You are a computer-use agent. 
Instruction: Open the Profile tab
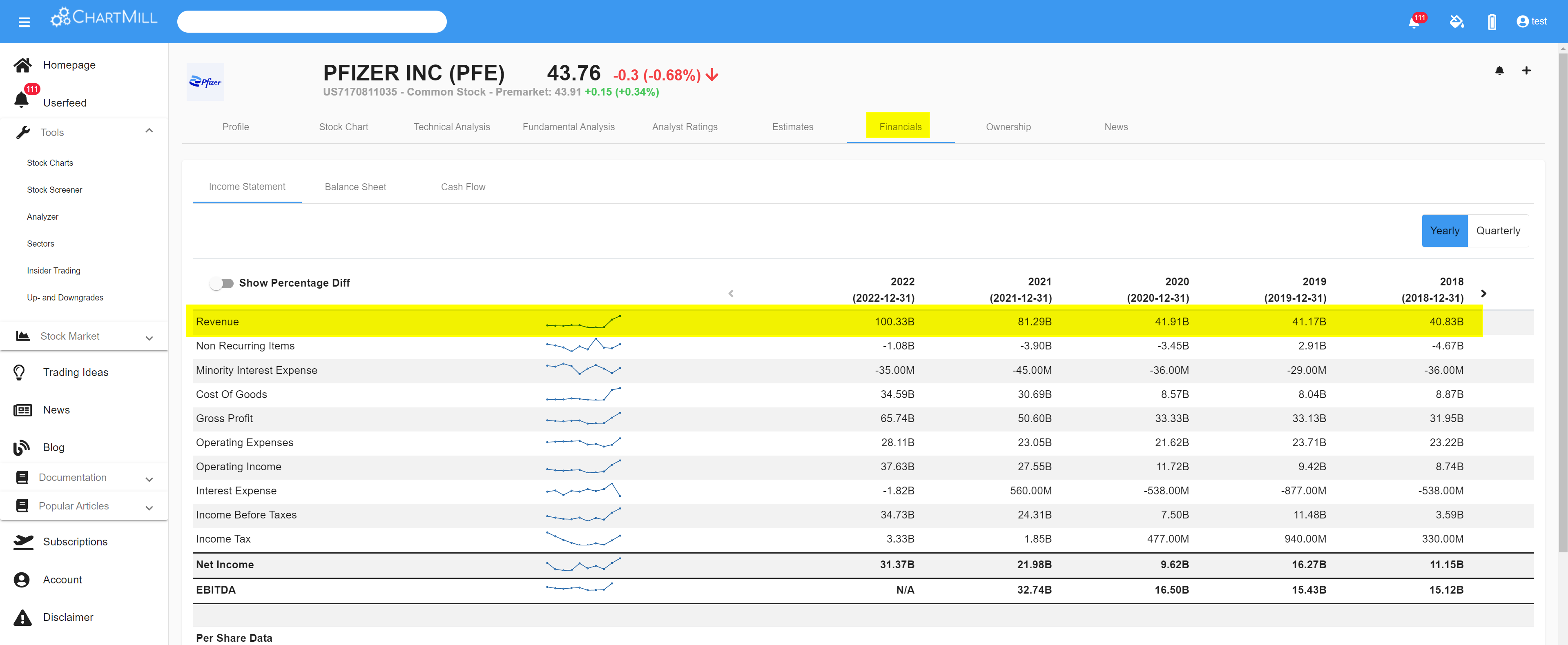click(x=236, y=127)
